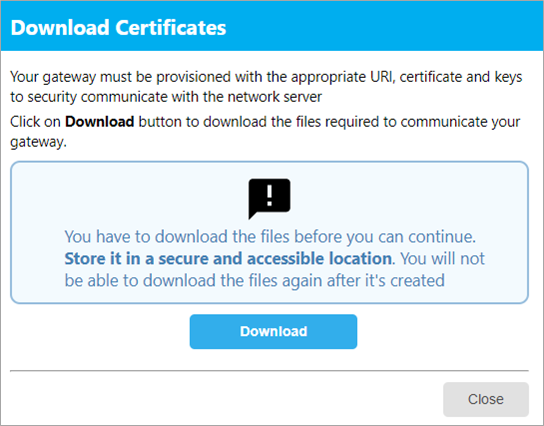Click the word 'gateway.' ending the second paragraph
Image resolution: width=544 pixels, height=426 pixels.
point(38,142)
